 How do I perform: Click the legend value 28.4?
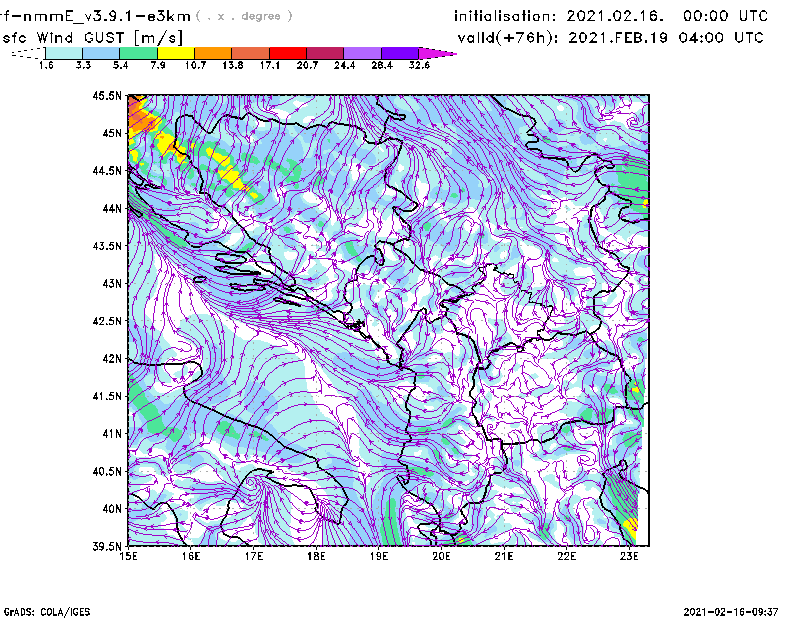pos(382,65)
